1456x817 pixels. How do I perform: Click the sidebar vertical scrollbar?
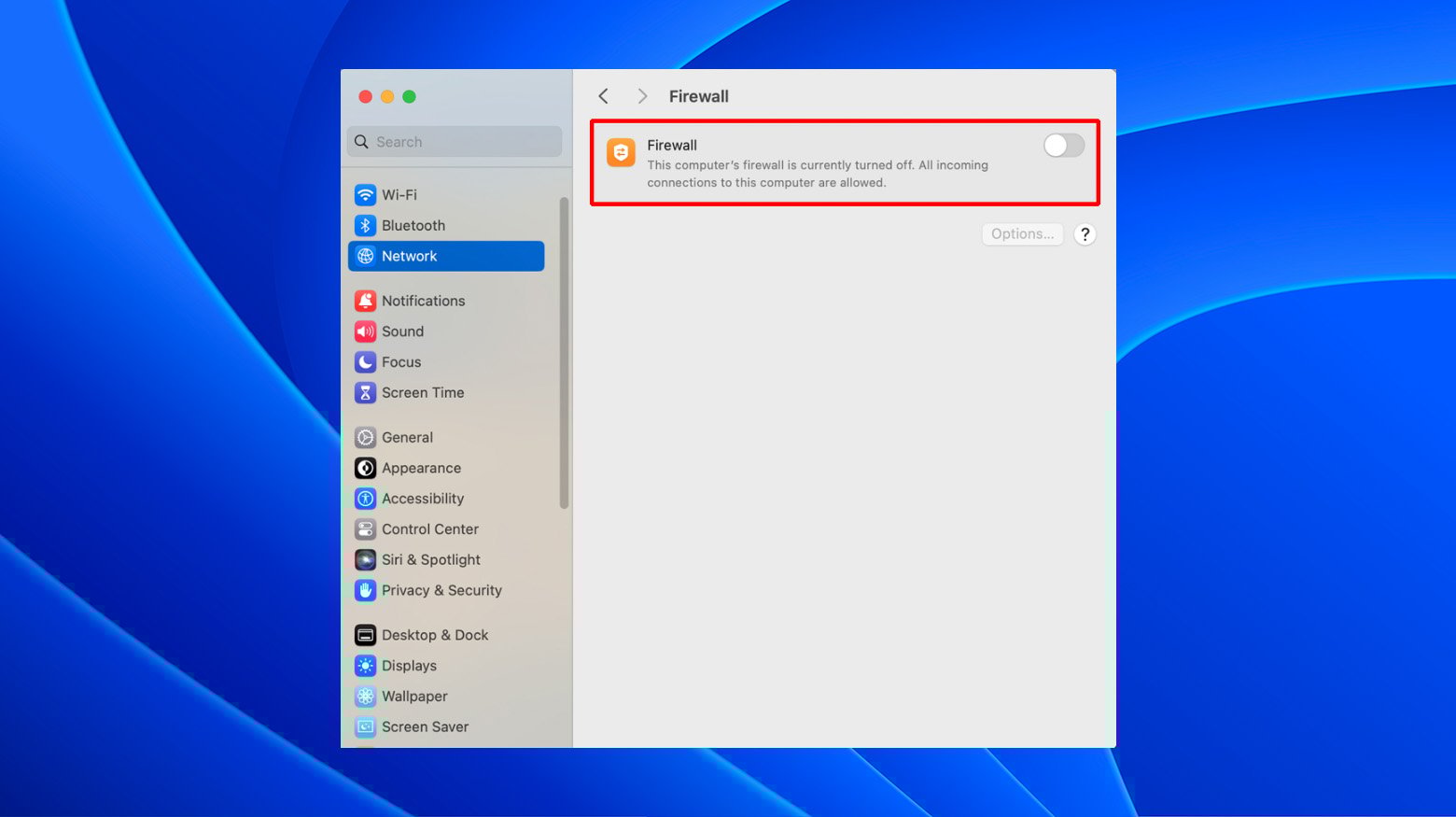point(564,353)
